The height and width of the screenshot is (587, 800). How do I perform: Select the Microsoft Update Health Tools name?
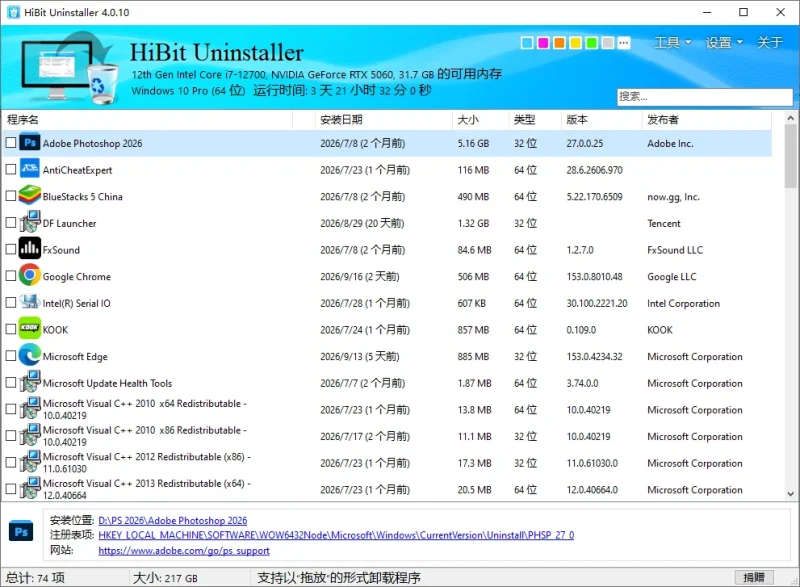click(107, 383)
